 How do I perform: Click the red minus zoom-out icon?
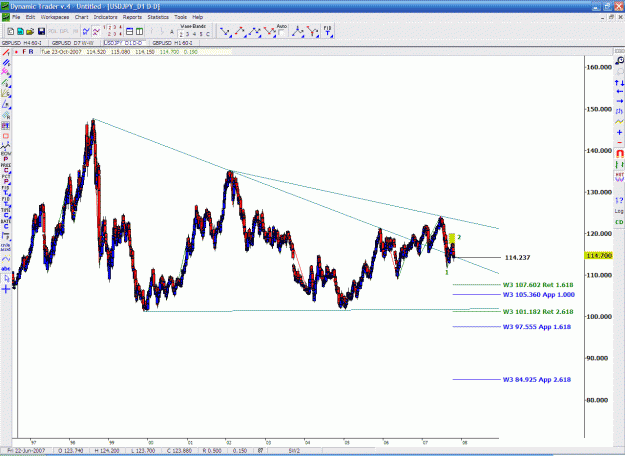pos(619,142)
